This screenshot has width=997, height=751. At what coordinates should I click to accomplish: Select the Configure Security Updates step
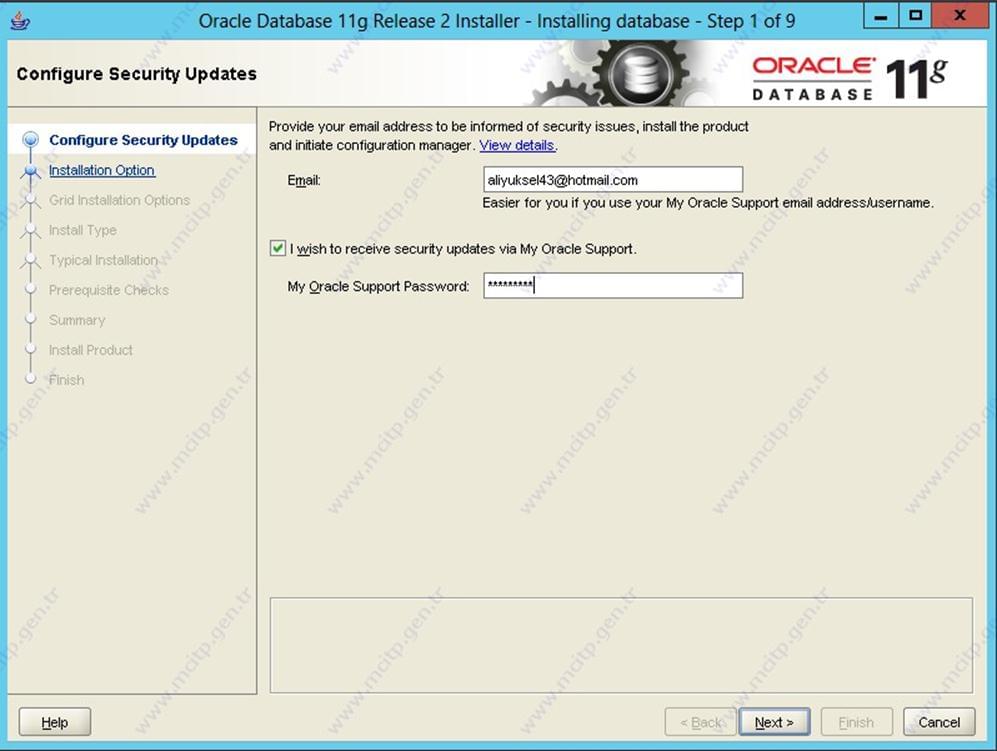143,140
